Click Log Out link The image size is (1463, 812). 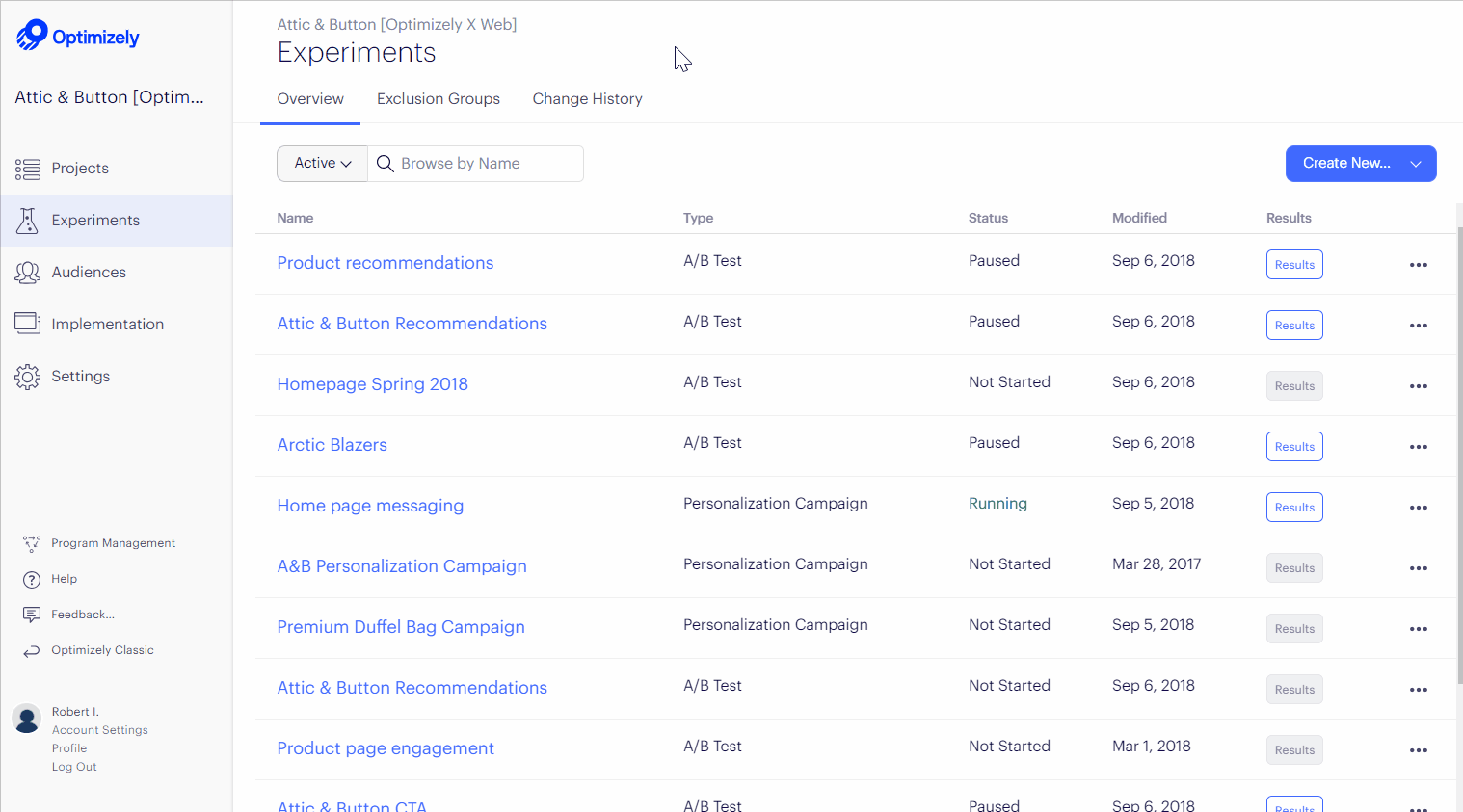(74, 767)
